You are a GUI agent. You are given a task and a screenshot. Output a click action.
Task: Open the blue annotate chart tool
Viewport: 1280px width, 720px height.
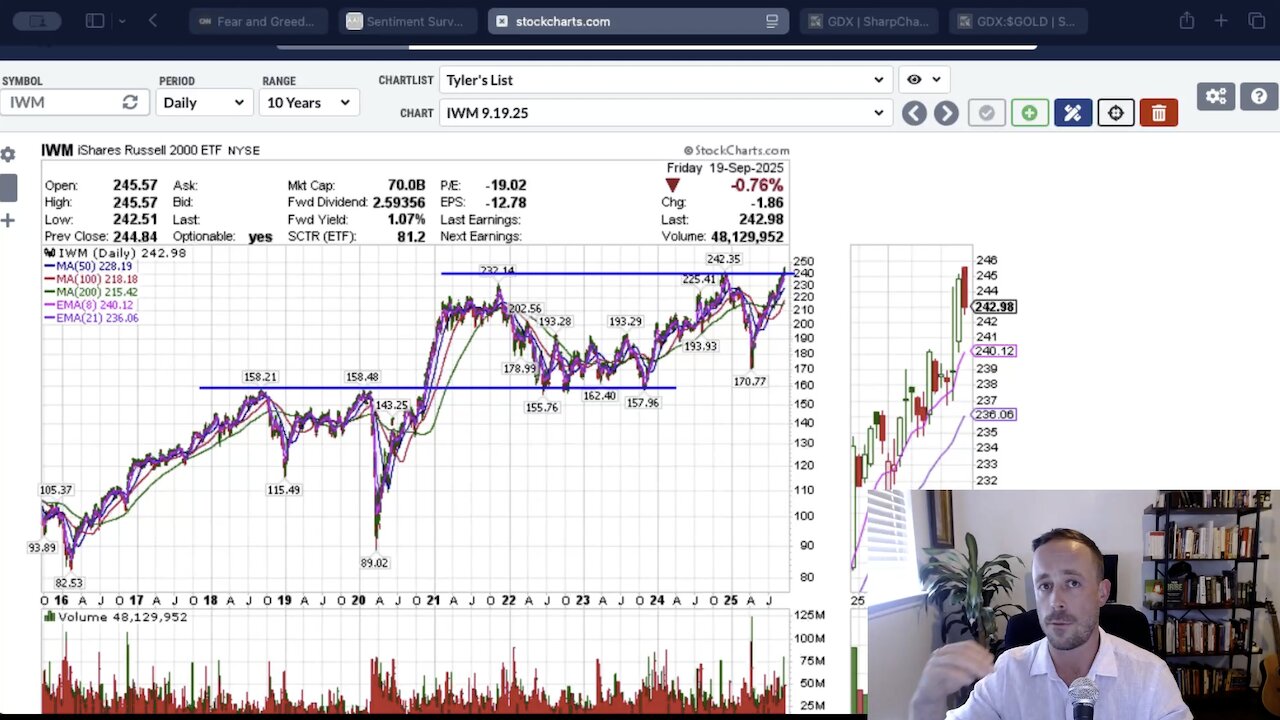click(x=1072, y=113)
